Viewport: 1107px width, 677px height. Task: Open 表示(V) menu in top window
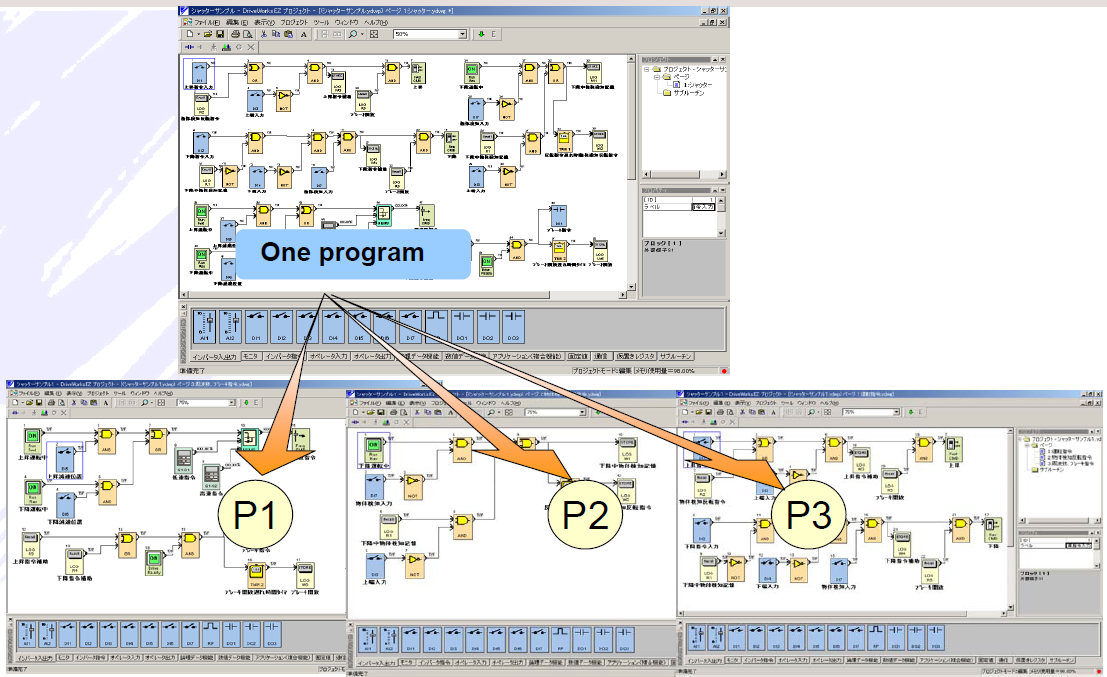[264, 23]
